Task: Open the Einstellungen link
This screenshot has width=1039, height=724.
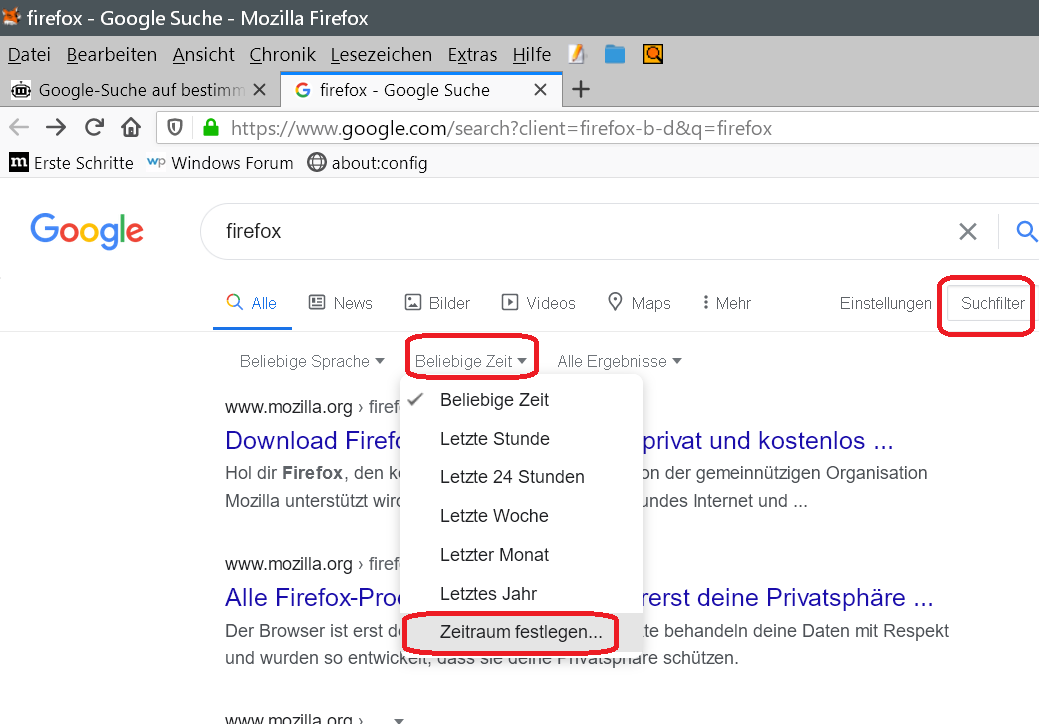Action: (x=885, y=303)
